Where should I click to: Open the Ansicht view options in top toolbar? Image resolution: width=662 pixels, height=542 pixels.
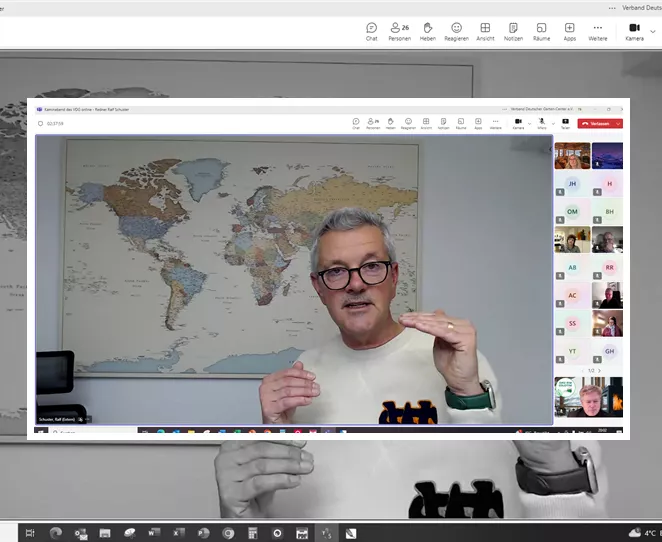pos(485,32)
